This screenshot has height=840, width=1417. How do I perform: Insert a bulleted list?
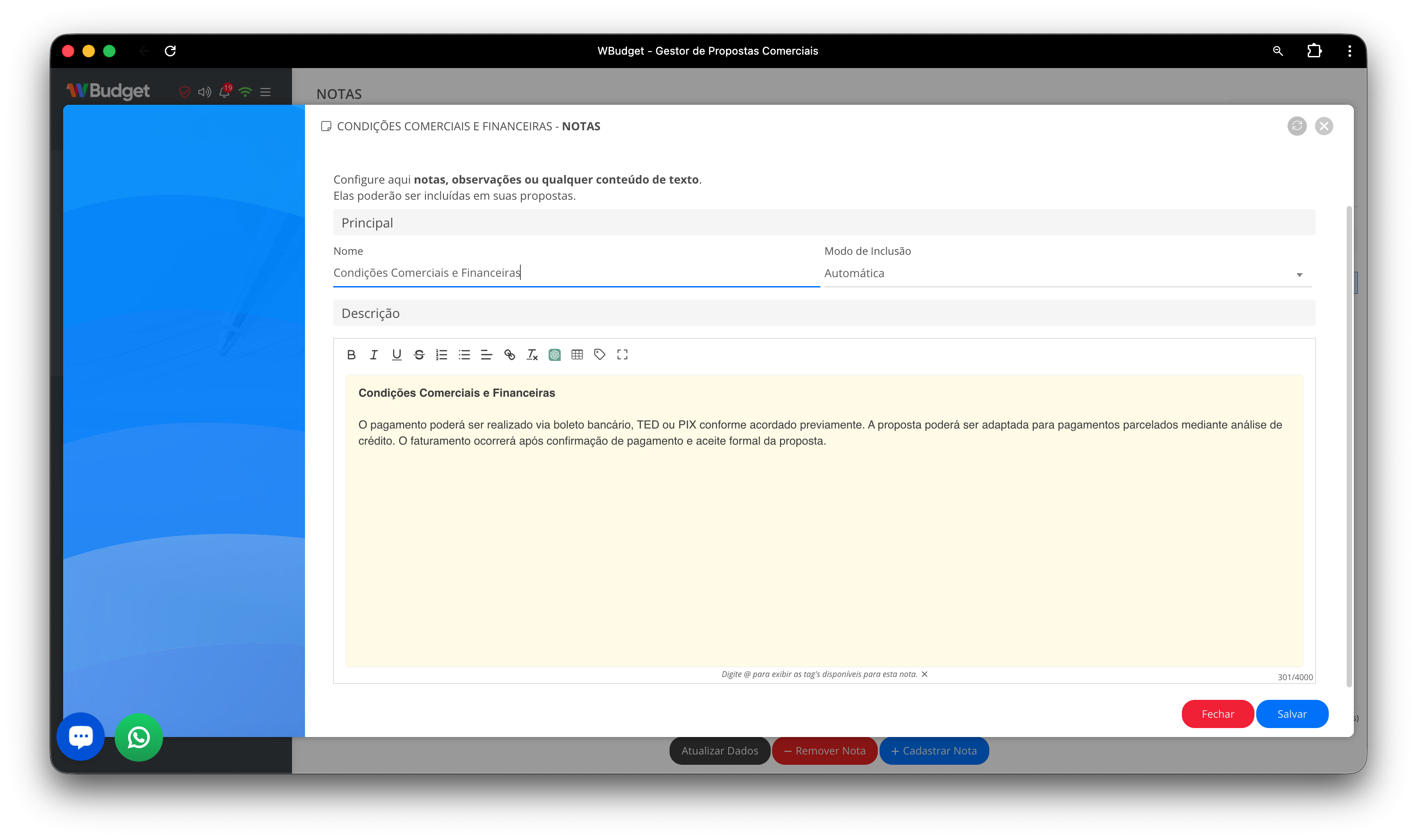coord(464,355)
